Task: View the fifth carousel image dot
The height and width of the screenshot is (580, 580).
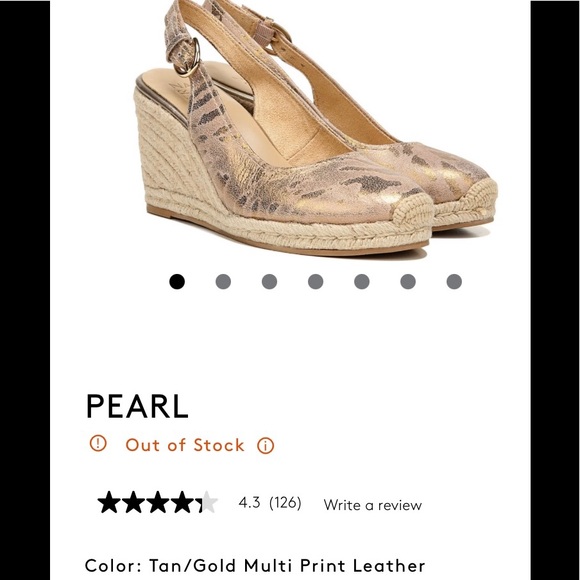Action: 362,281
